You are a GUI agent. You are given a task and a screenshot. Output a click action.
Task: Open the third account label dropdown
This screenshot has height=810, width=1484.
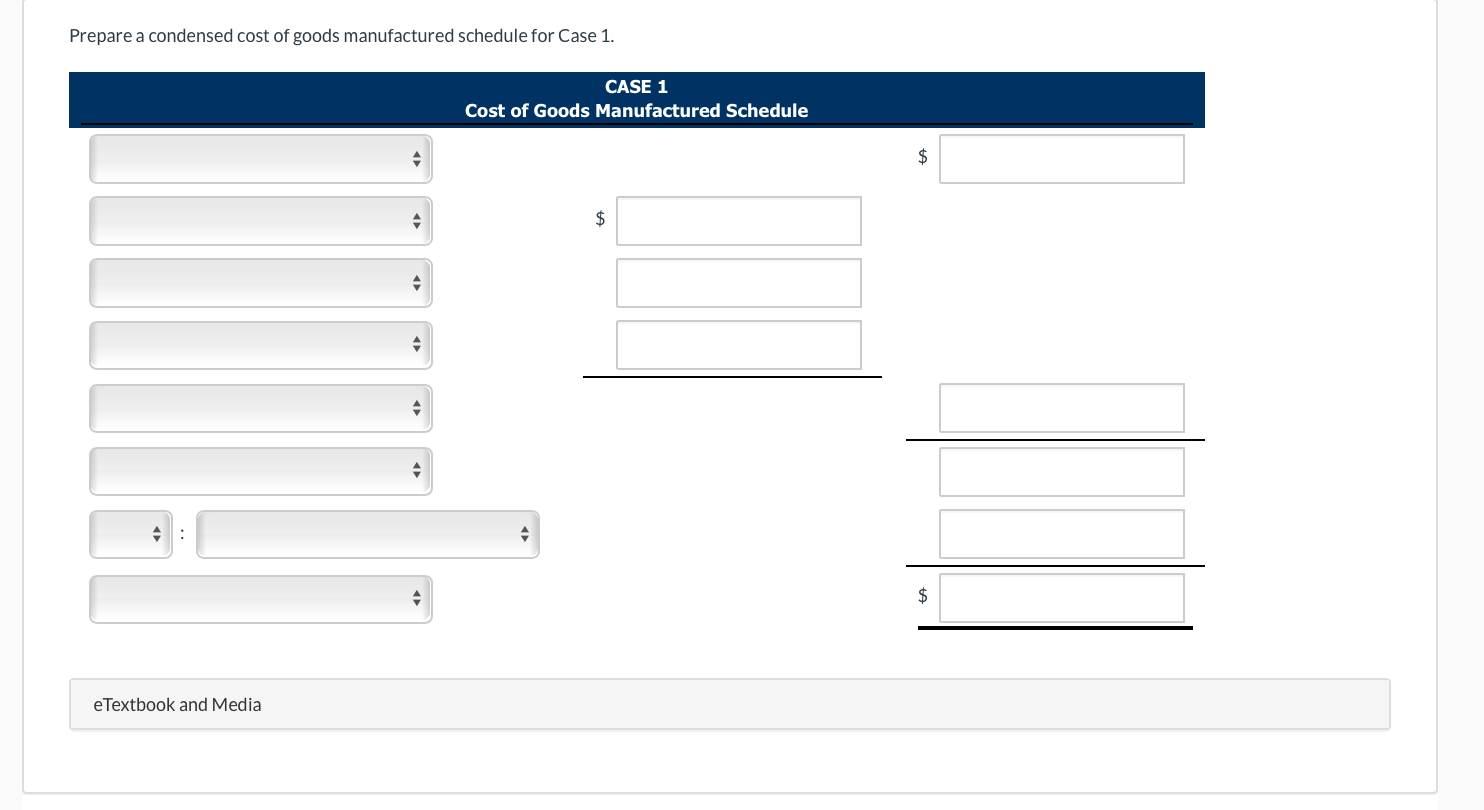260,282
